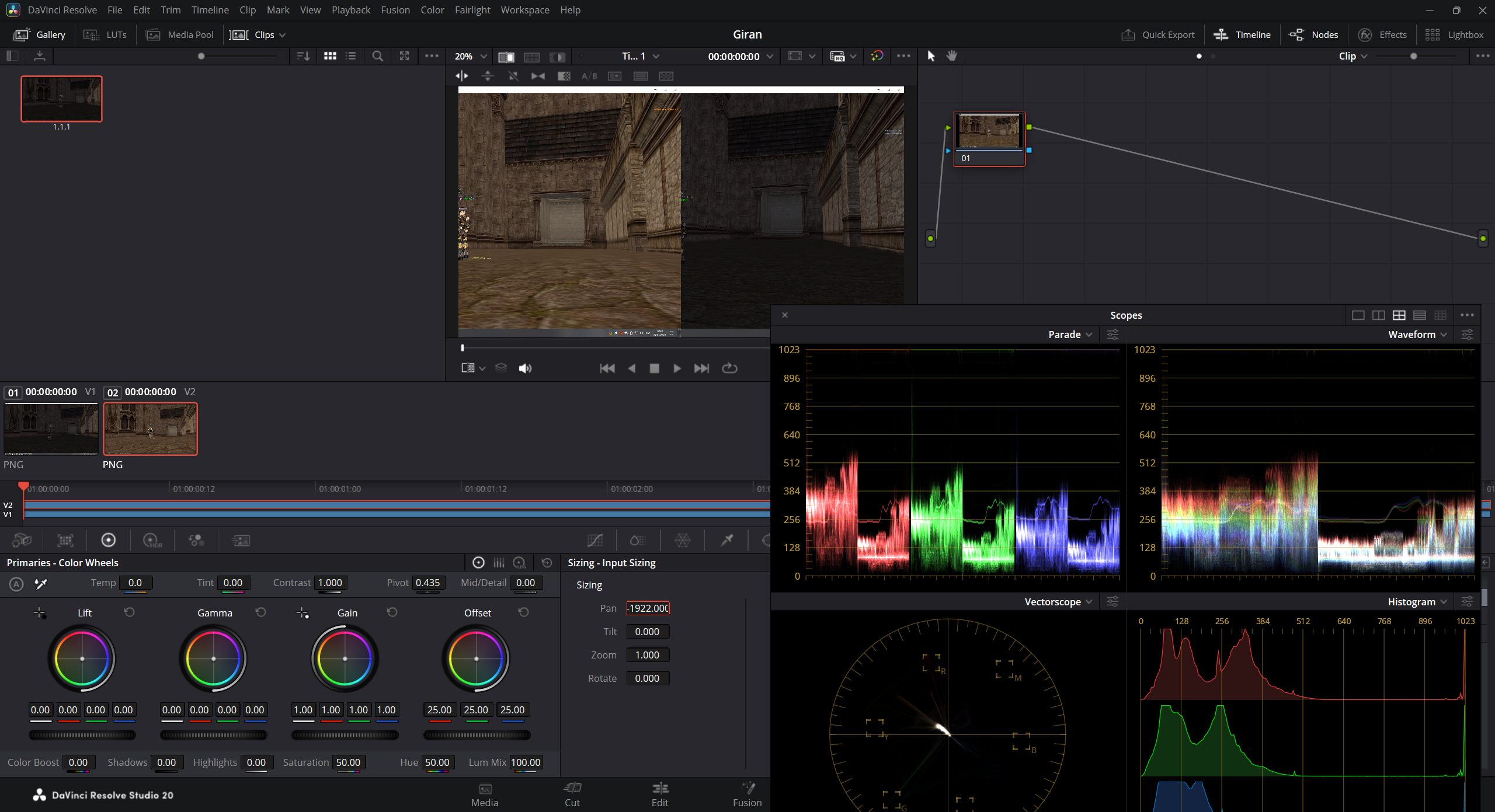Toggle loop playback in viewer

[729, 368]
